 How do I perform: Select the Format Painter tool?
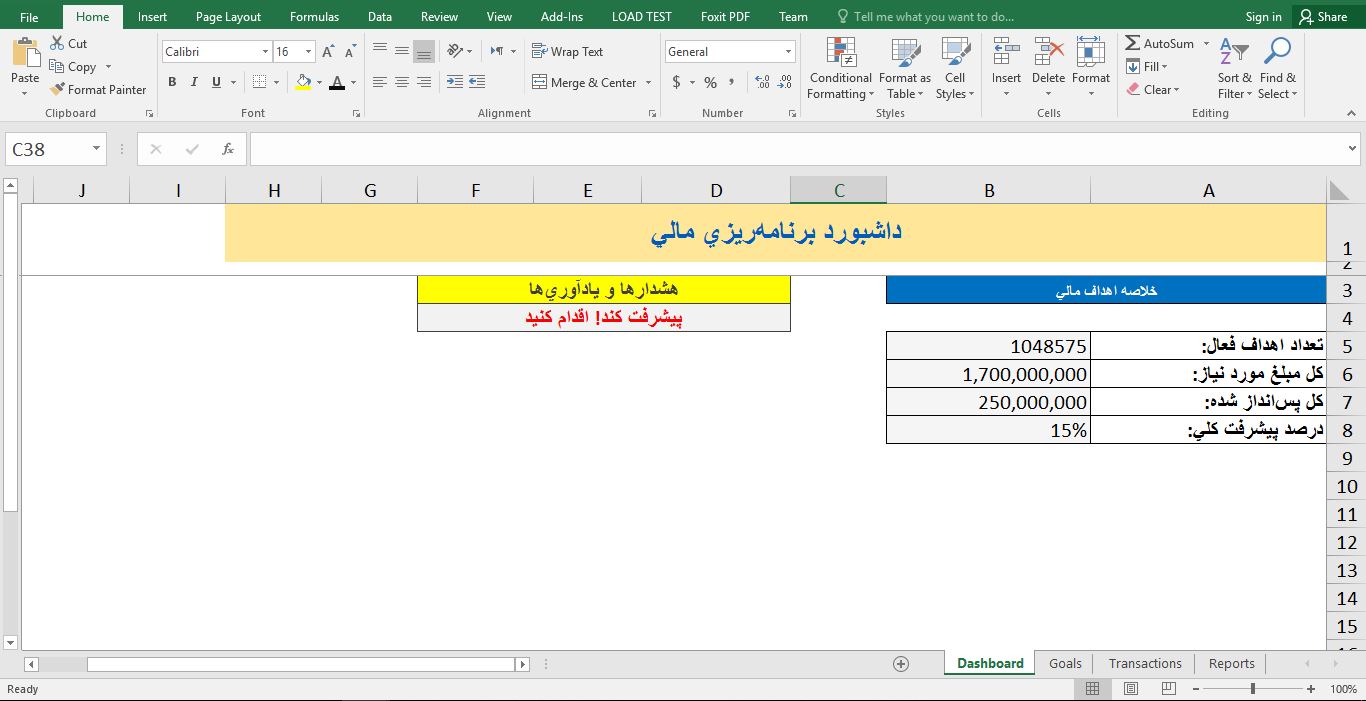click(97, 89)
